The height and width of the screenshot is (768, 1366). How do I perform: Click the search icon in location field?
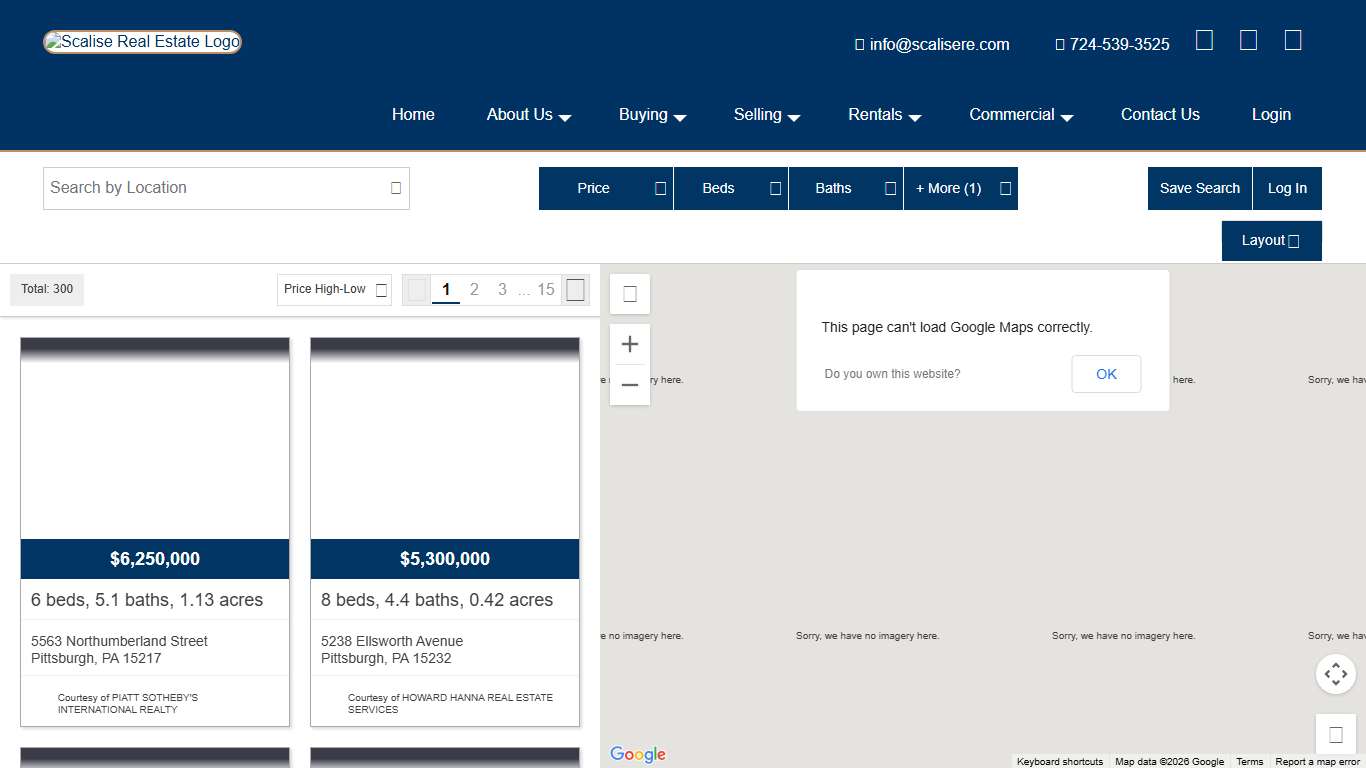coord(396,188)
